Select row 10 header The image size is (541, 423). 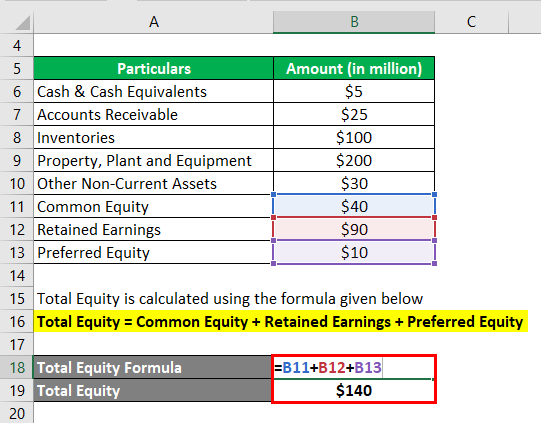pos(17,184)
